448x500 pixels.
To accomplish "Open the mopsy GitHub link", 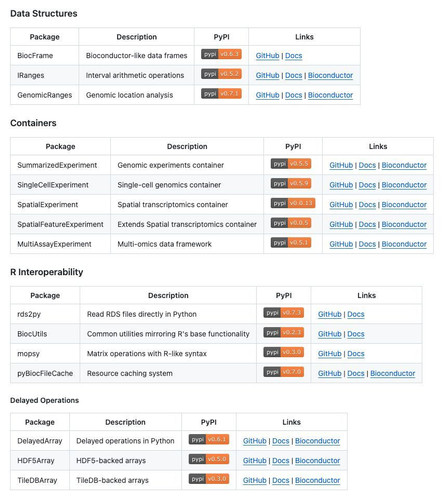I will tap(329, 354).
